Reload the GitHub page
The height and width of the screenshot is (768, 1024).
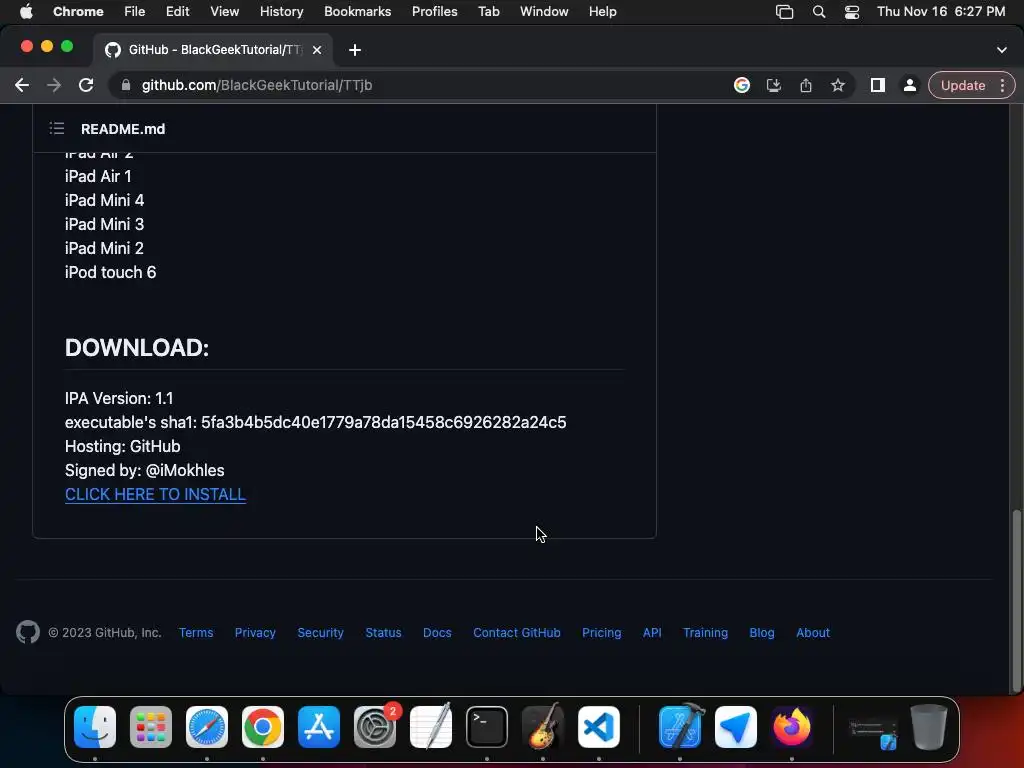(x=86, y=85)
